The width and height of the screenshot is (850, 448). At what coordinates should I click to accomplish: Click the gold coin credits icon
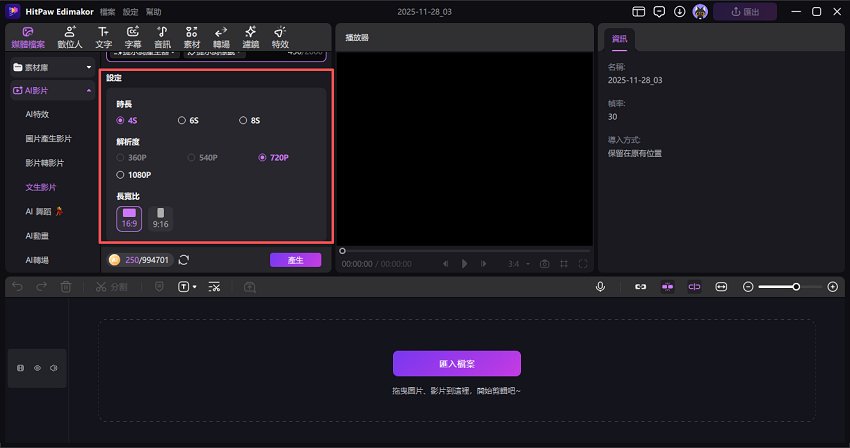point(114,260)
